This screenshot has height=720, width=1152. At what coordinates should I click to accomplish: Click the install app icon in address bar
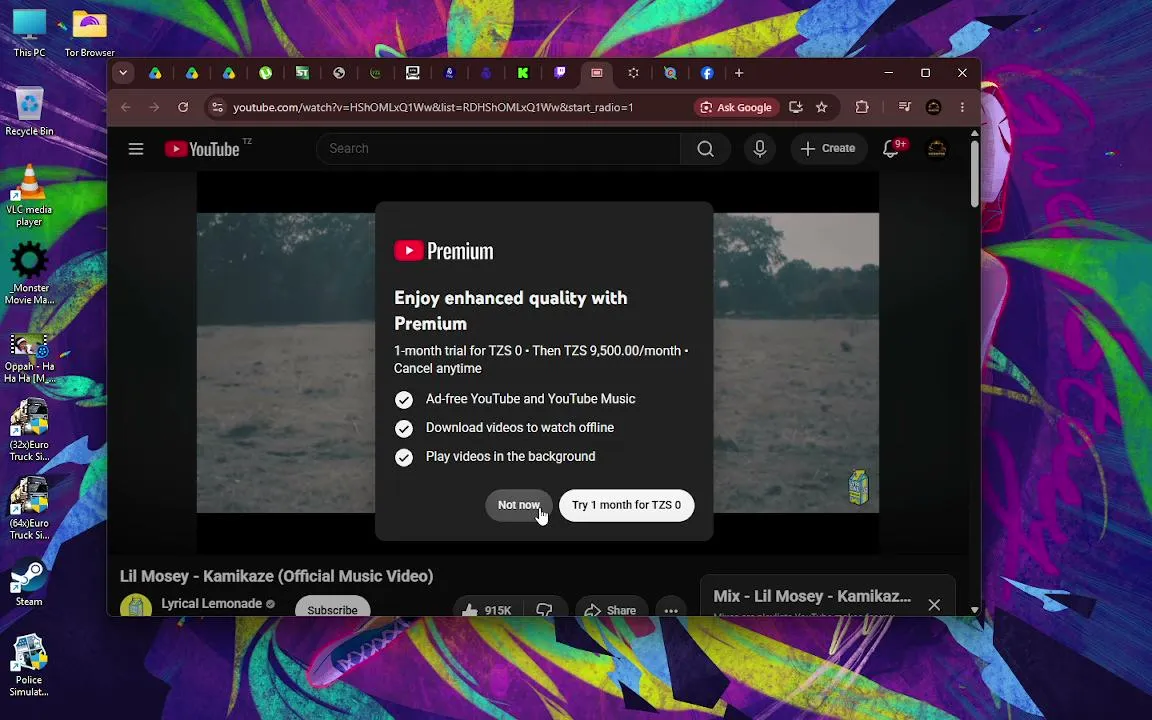tap(796, 107)
